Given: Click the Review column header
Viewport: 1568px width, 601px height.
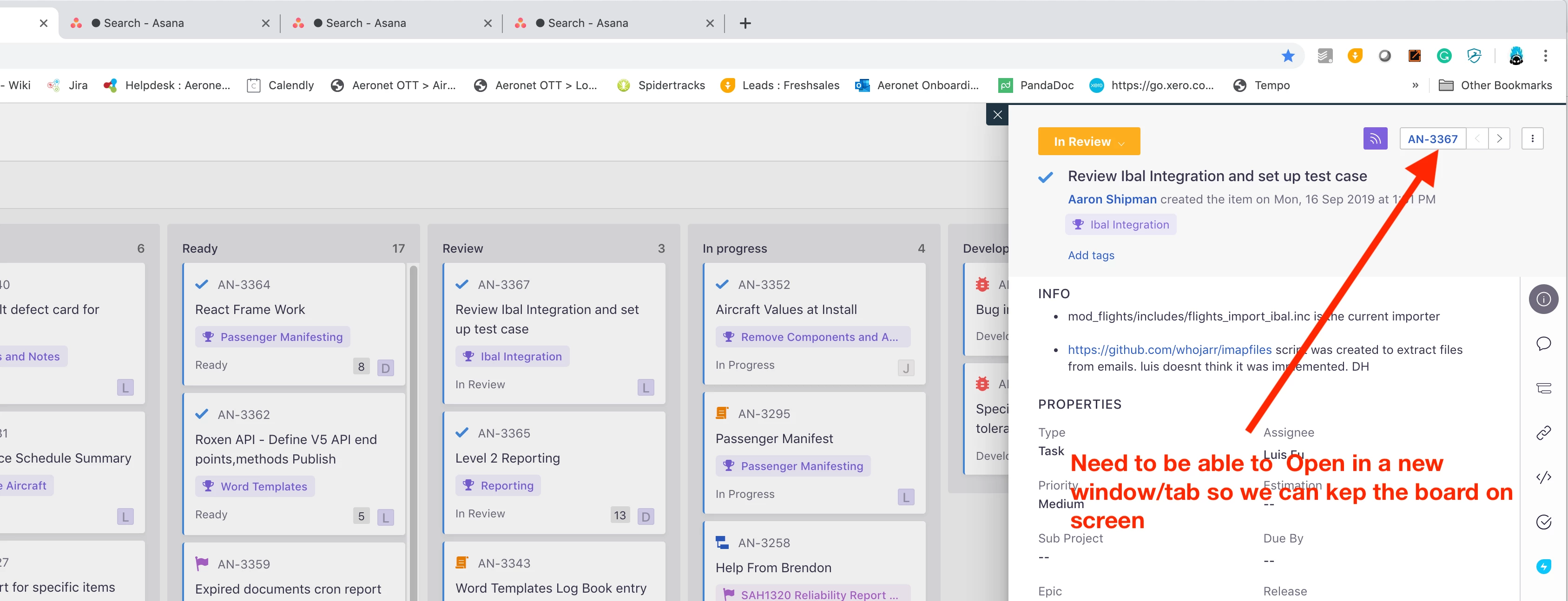Looking at the screenshot, I should pyautogui.click(x=462, y=248).
